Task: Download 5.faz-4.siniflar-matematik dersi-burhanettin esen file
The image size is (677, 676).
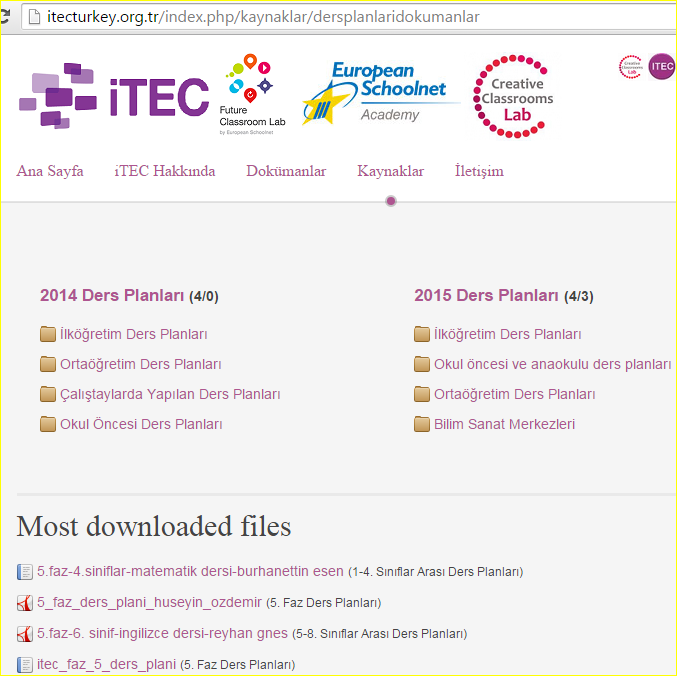Action: [x=190, y=572]
